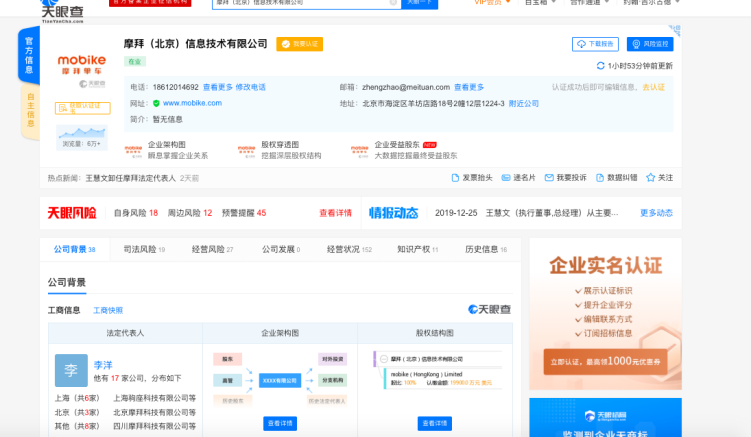Open the 发票抬头 invoice icon
The width and height of the screenshot is (751, 437).
(455, 178)
